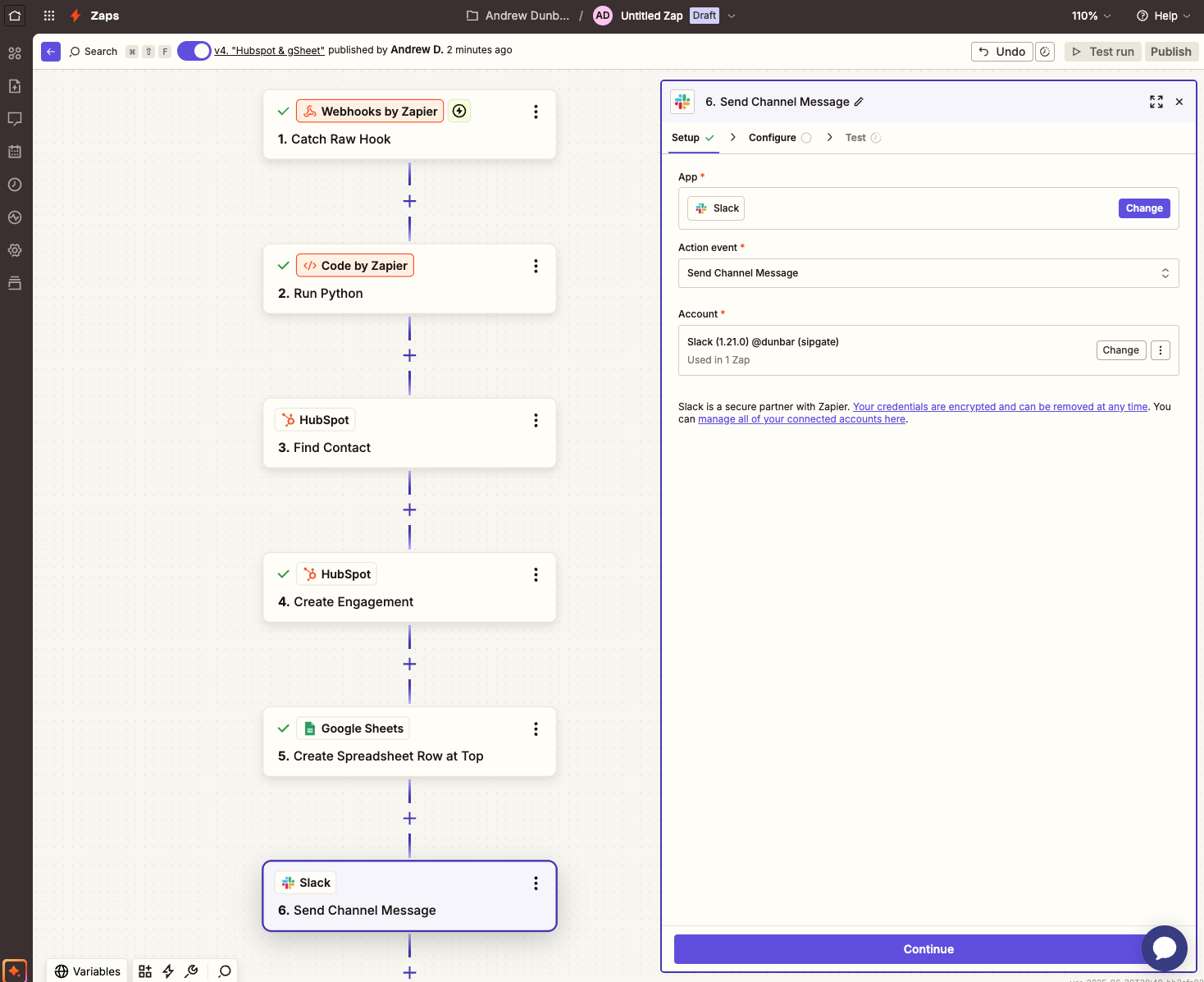1204x982 pixels.
Task: Rename step with pencil edit icon
Action: click(x=859, y=102)
